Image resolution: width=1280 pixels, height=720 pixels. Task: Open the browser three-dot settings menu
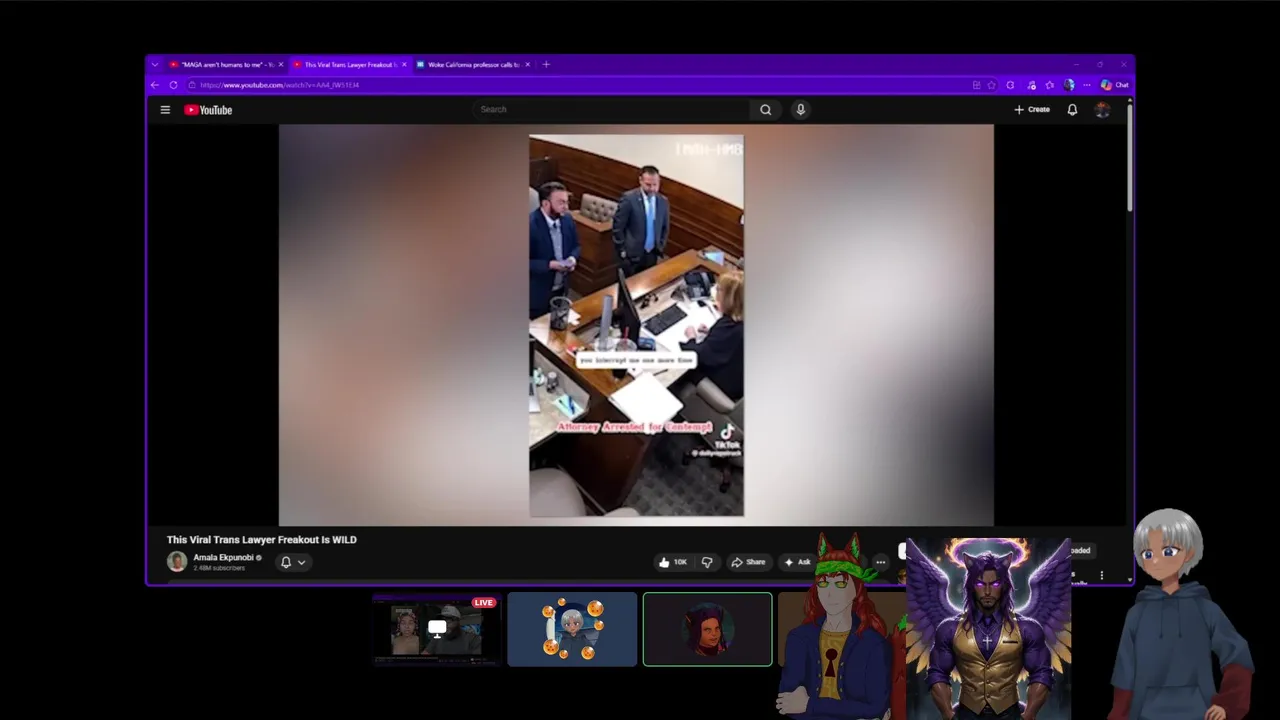[1086, 85]
